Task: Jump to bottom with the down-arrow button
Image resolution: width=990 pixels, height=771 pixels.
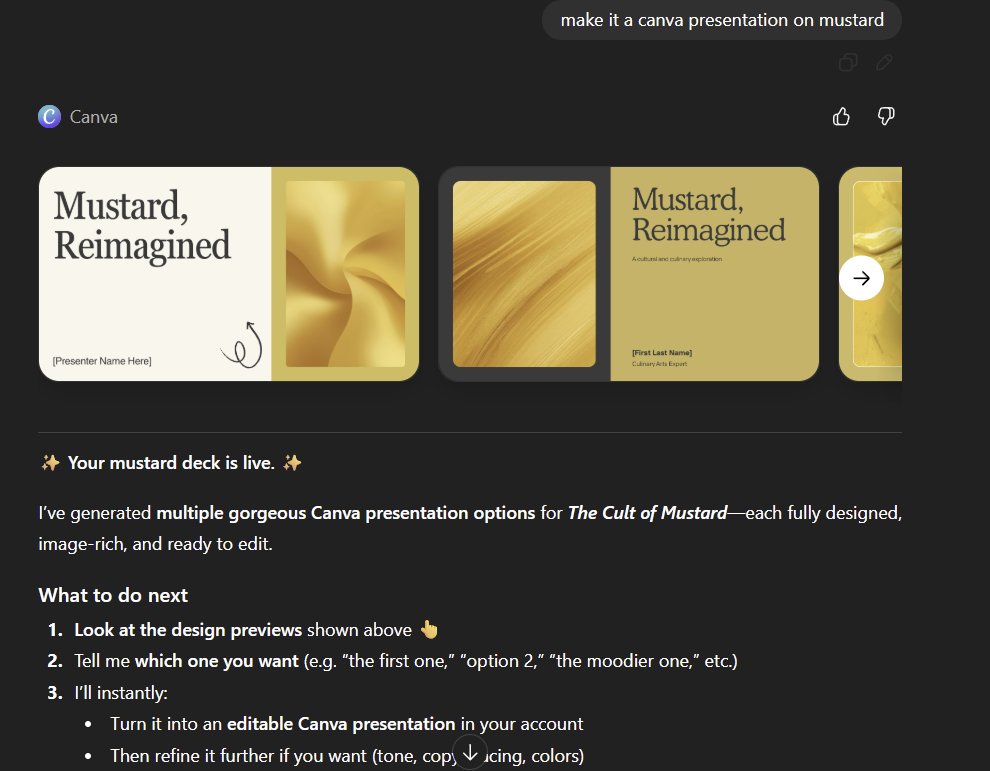Action: click(x=469, y=751)
